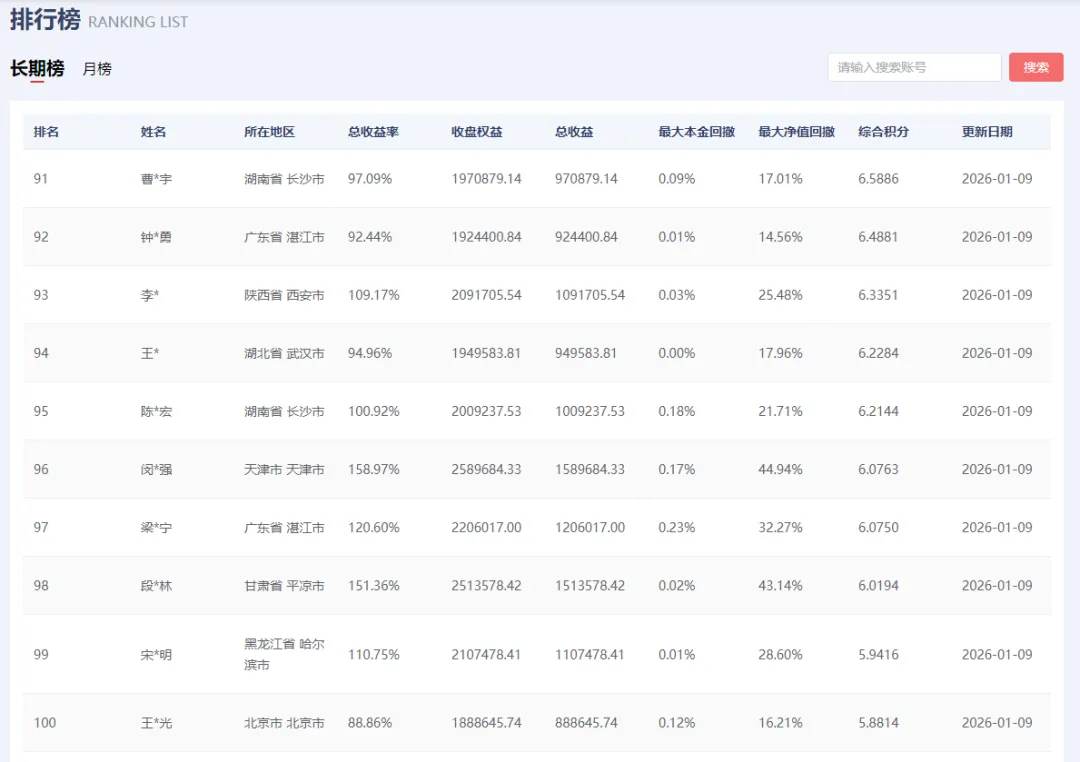Click the 更新日期 column header
Viewport: 1080px width, 762px height.
tap(987, 132)
